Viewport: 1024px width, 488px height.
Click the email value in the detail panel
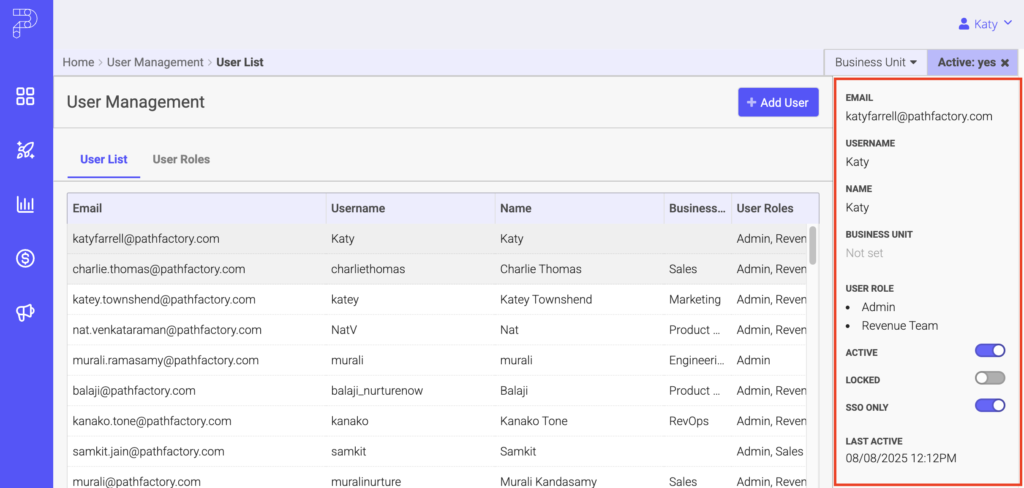point(919,117)
